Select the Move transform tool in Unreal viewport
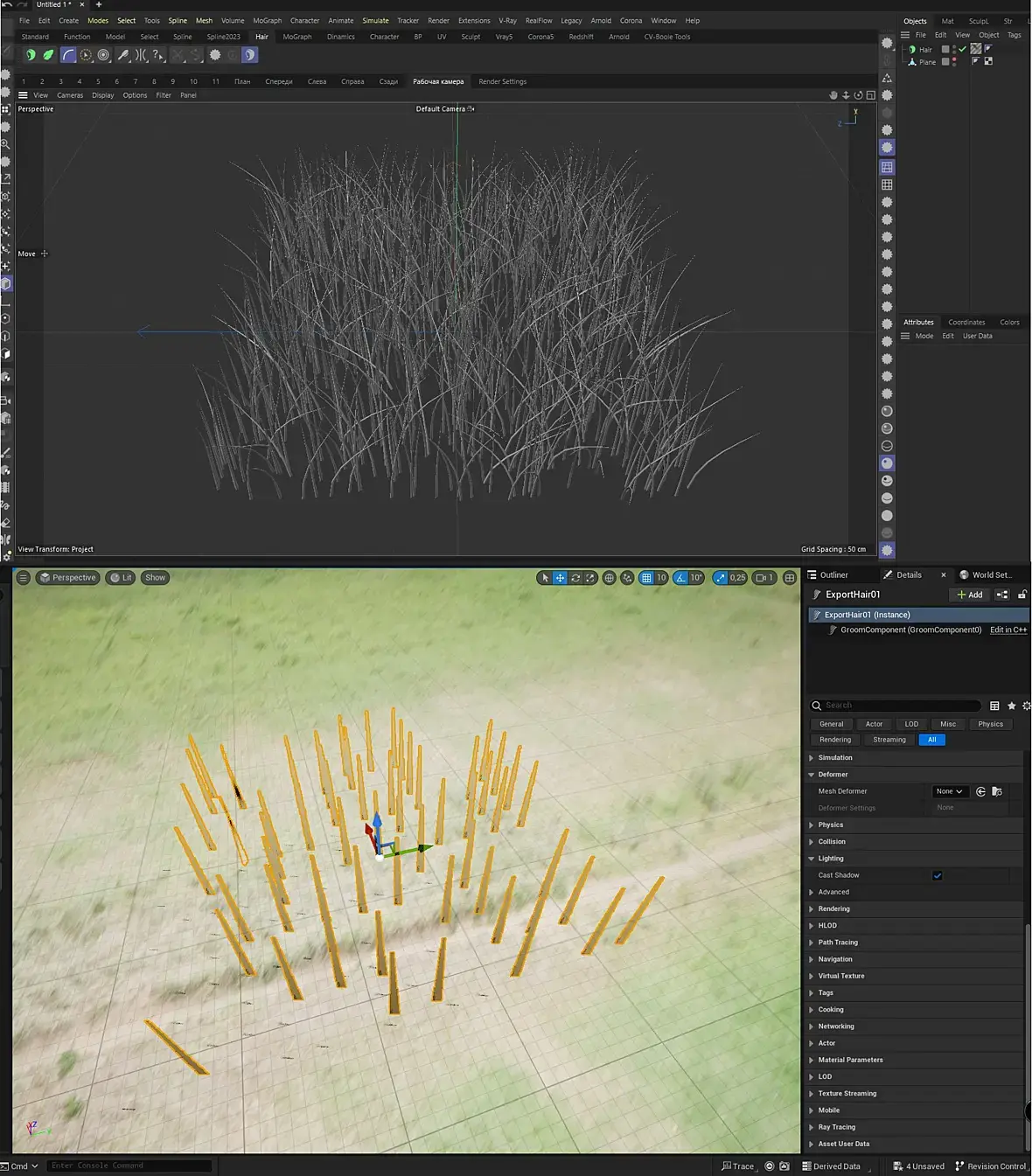This screenshot has width=1032, height=1176. coord(560,578)
